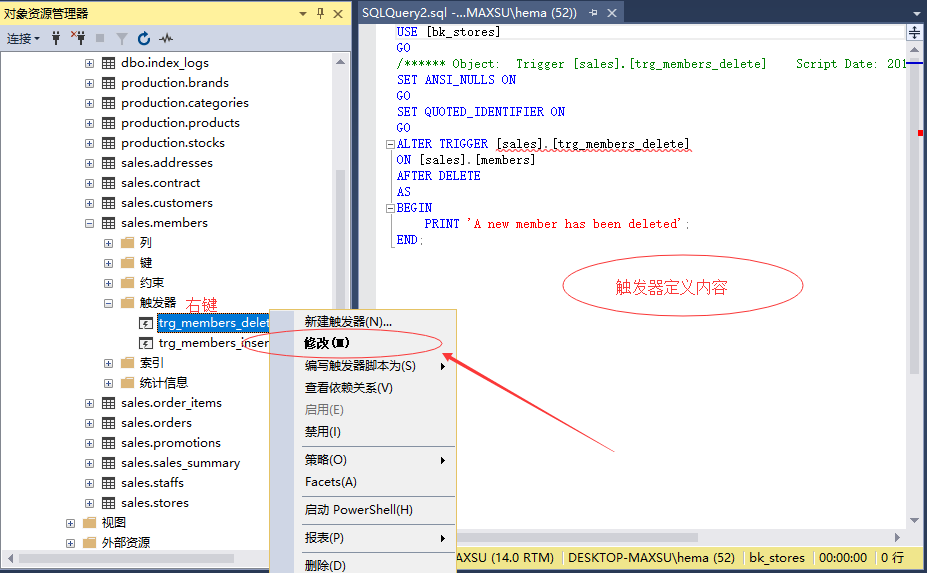
Task: Click Object Explorer horizontal scrollbar left arrow
Action: point(10,558)
